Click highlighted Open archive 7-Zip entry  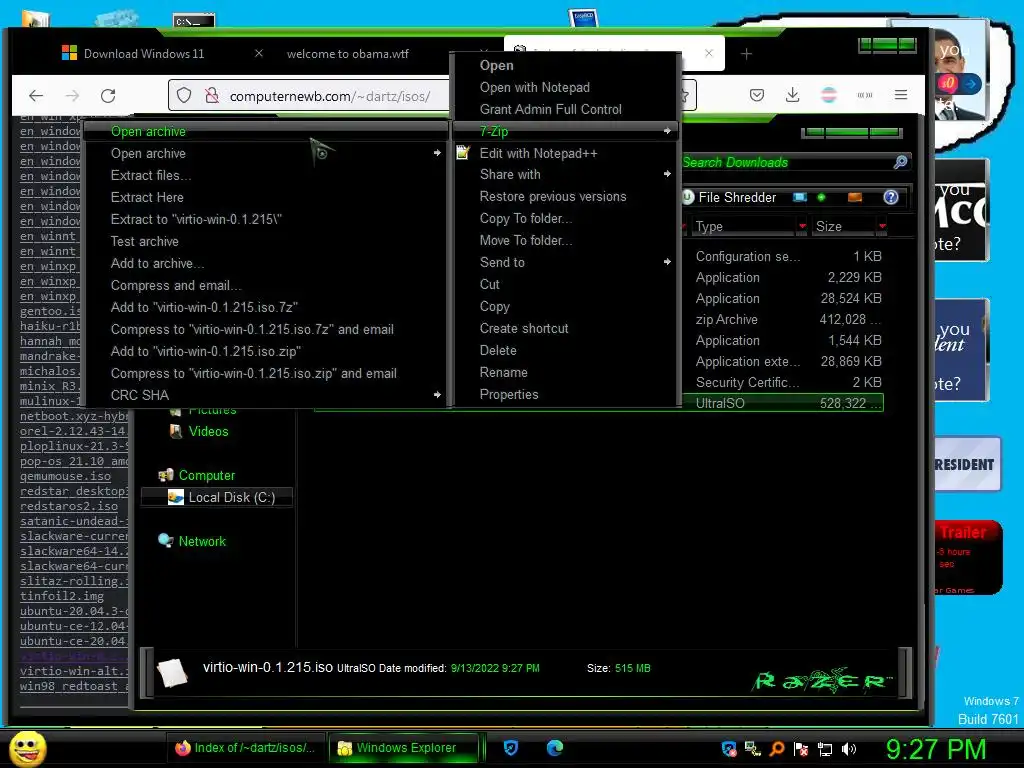click(x=268, y=131)
